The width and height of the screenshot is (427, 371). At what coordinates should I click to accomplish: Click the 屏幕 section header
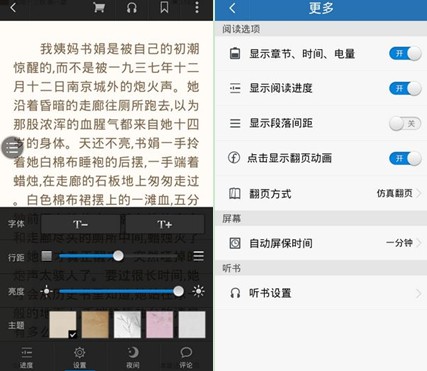pos(232,219)
